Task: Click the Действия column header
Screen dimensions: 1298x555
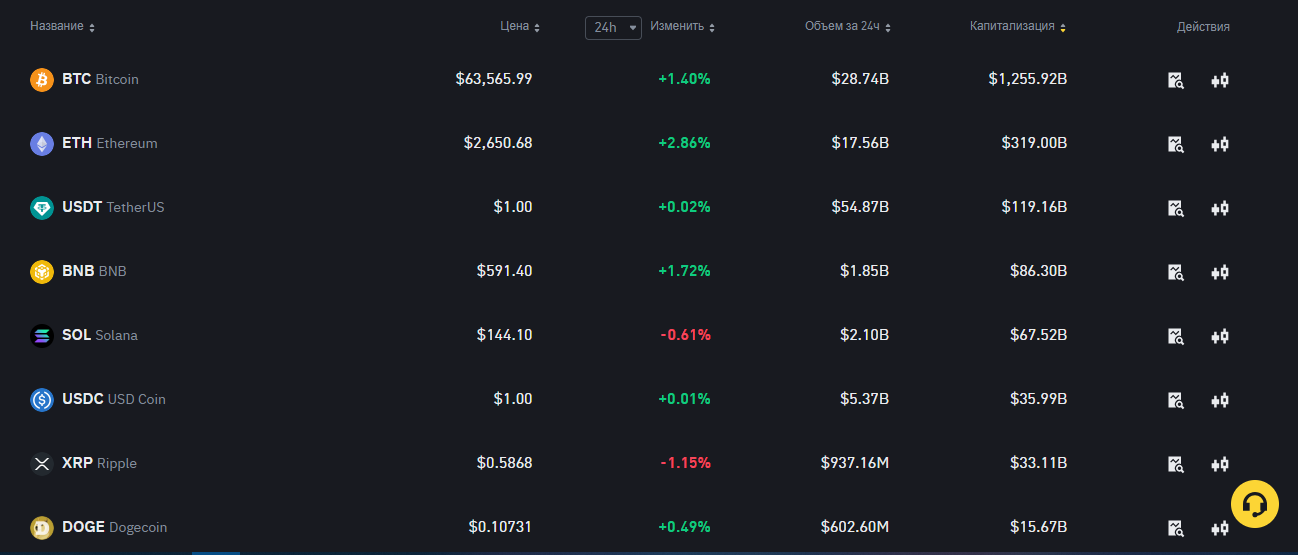Action: click(x=1203, y=27)
